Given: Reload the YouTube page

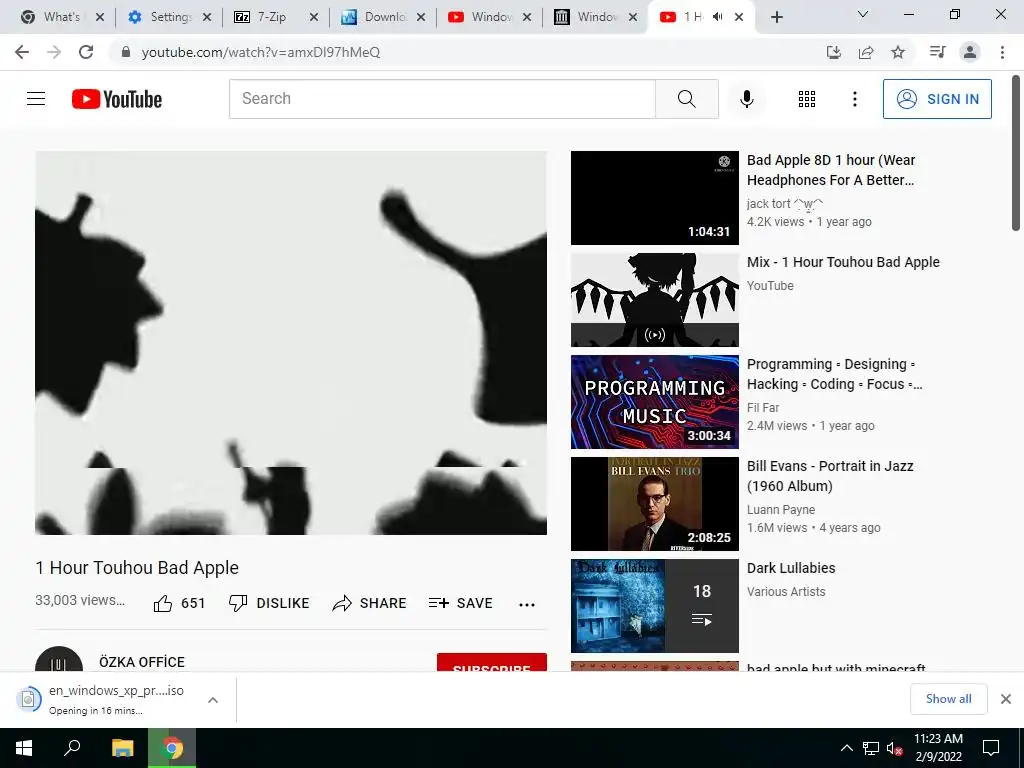Looking at the screenshot, I should point(86,52).
